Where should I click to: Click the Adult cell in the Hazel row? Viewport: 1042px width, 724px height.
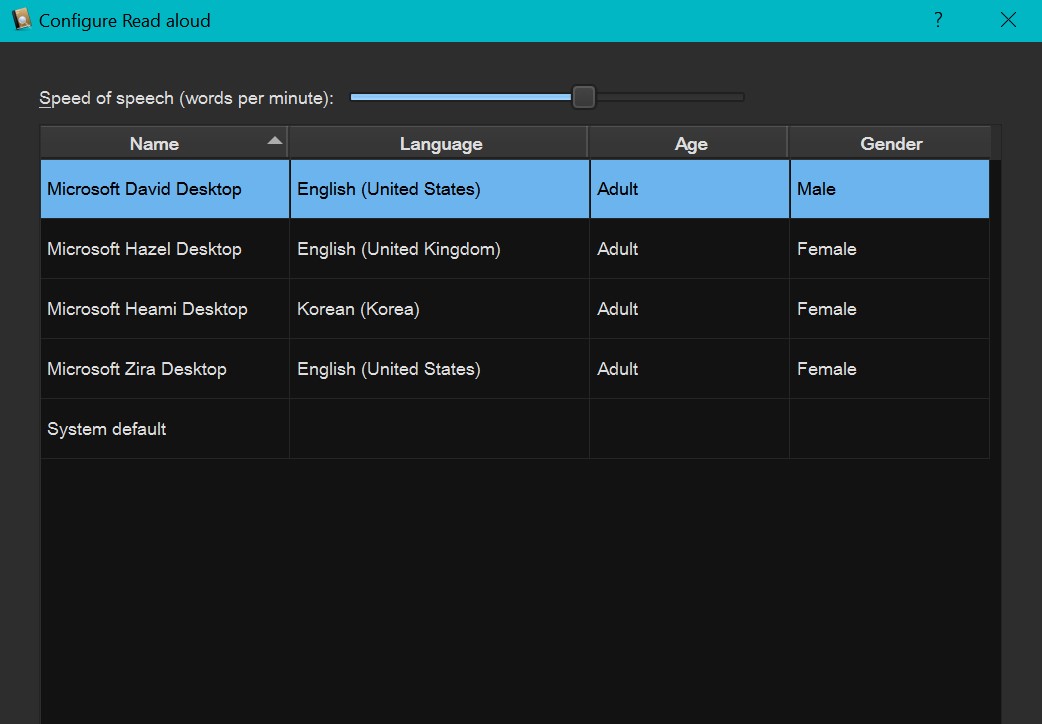pos(689,249)
